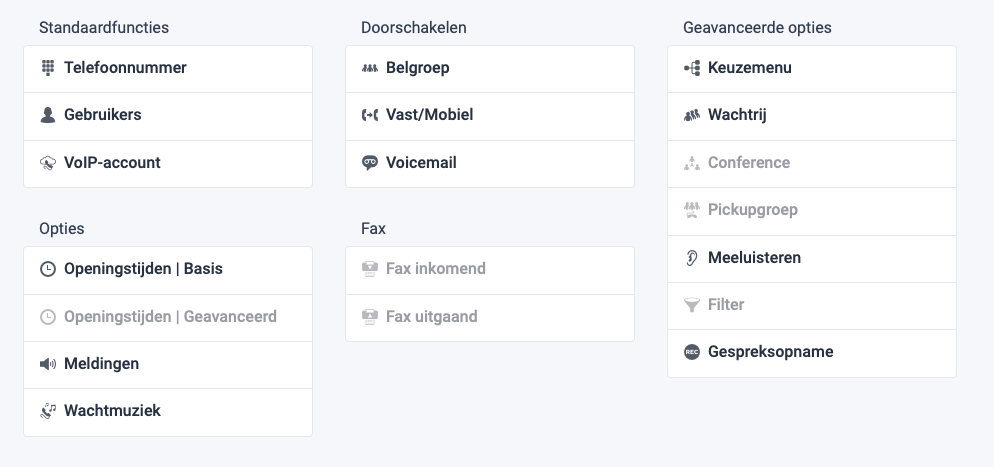Click the Gebruikers person icon
This screenshot has height=467, width=994.
click(x=48, y=115)
